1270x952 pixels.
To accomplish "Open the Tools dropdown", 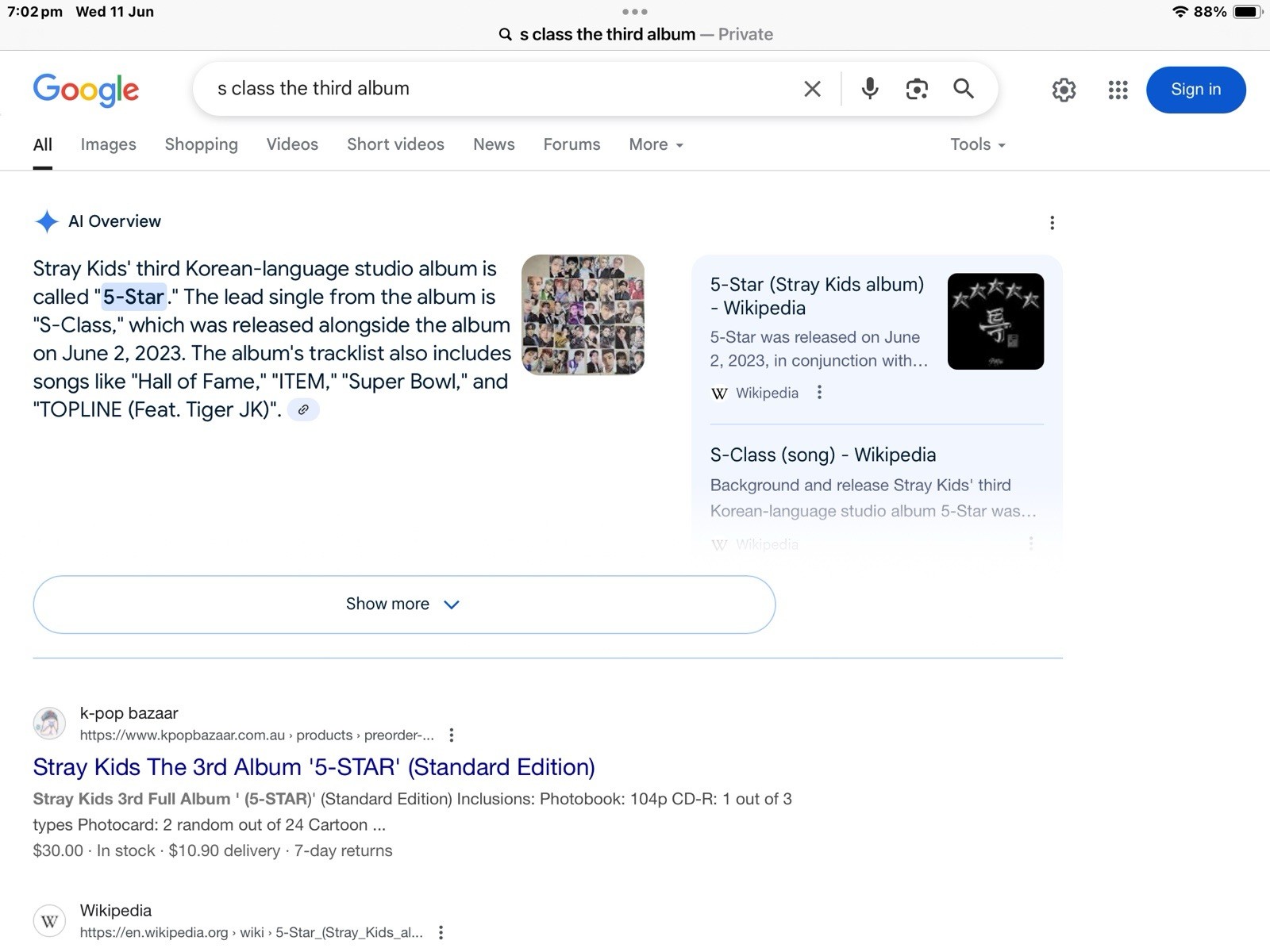I will point(978,144).
